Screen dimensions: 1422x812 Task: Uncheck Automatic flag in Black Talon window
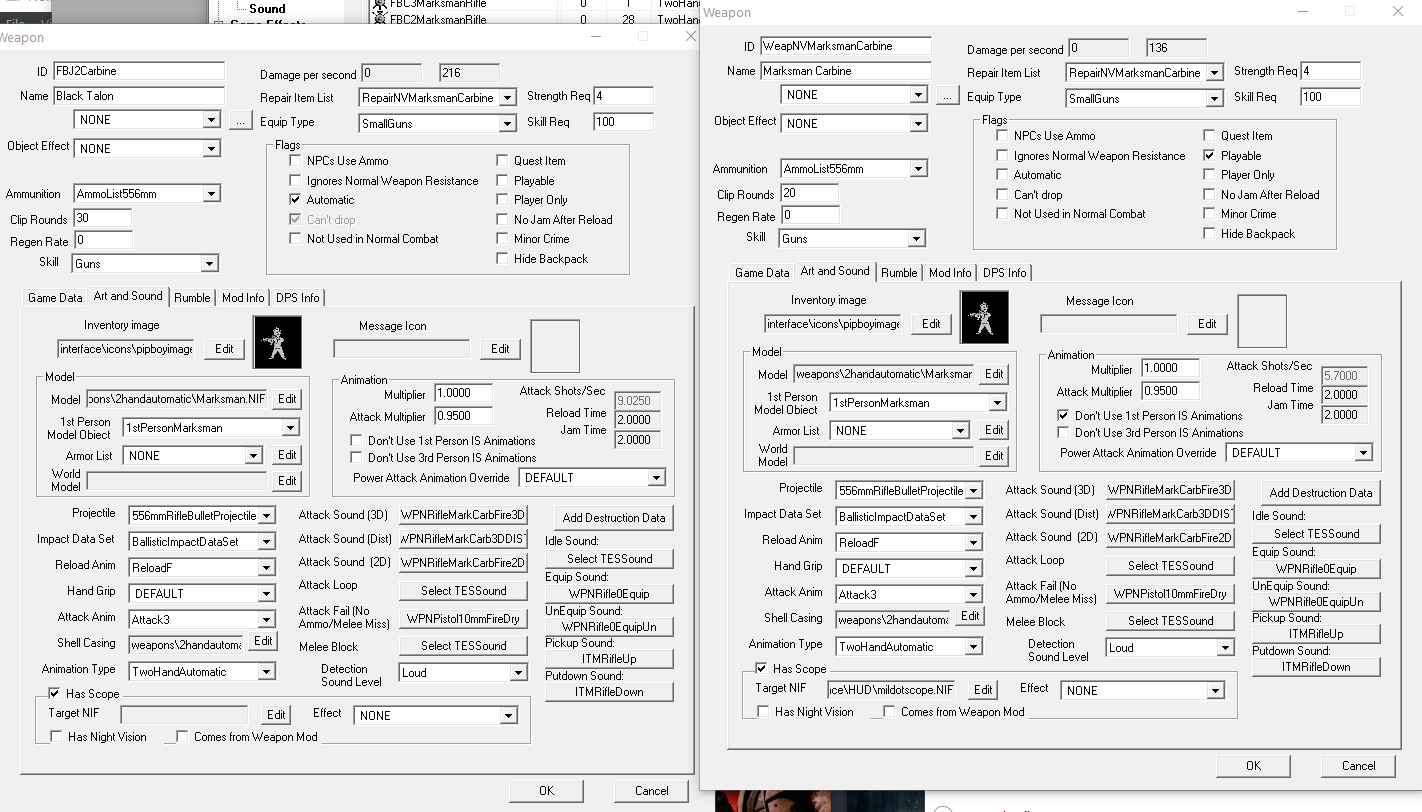pos(295,200)
